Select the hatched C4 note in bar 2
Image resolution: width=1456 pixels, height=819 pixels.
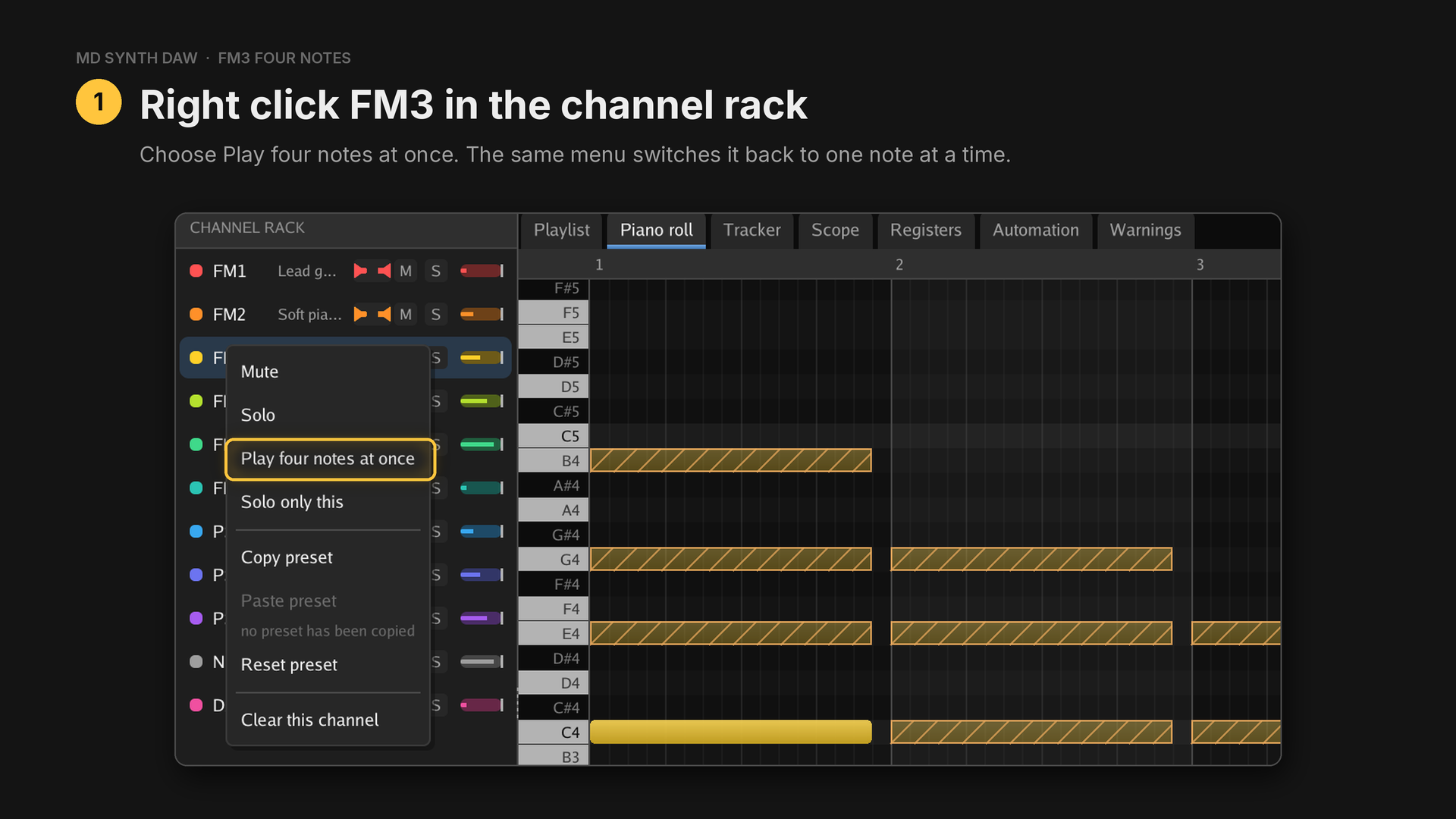pyautogui.click(x=1031, y=733)
